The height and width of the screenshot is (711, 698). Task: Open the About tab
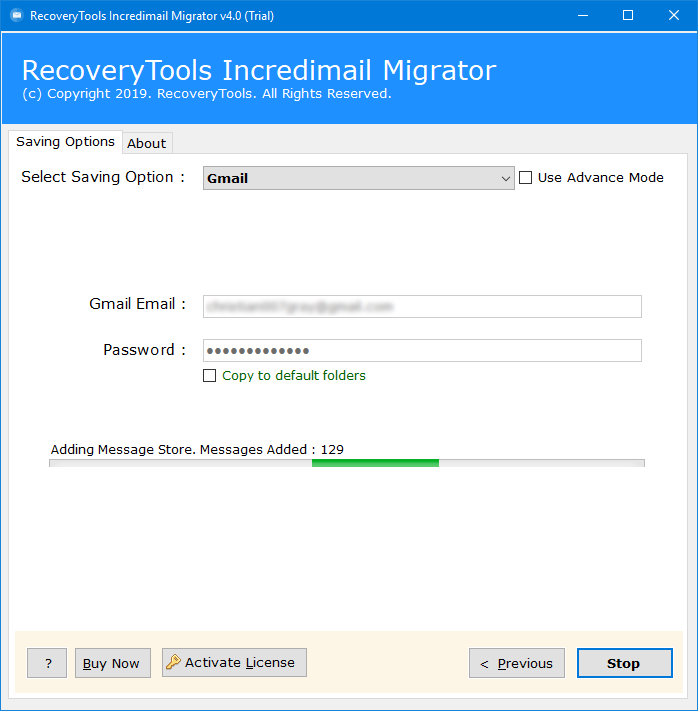tap(147, 143)
